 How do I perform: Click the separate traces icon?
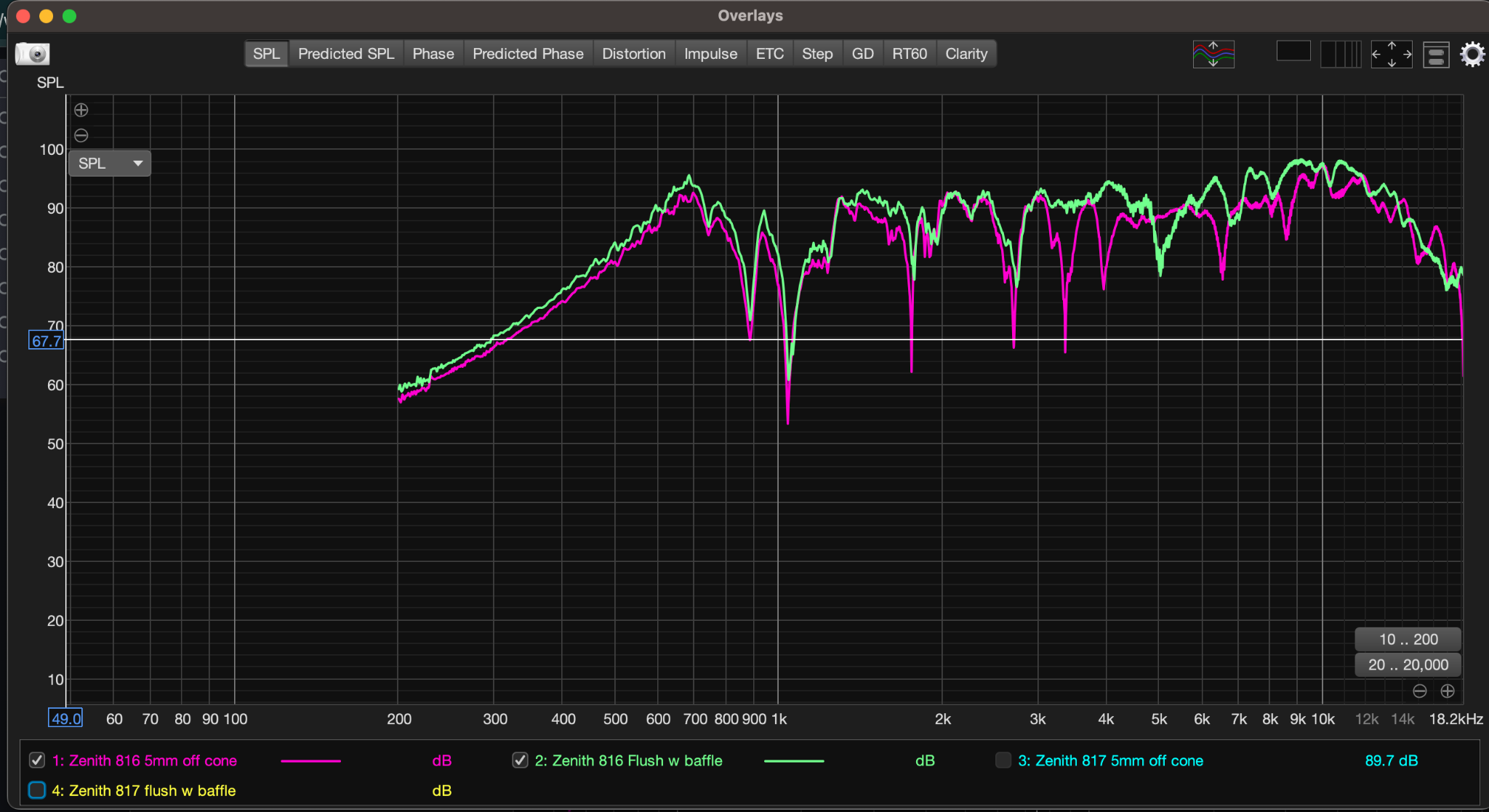(x=1213, y=54)
